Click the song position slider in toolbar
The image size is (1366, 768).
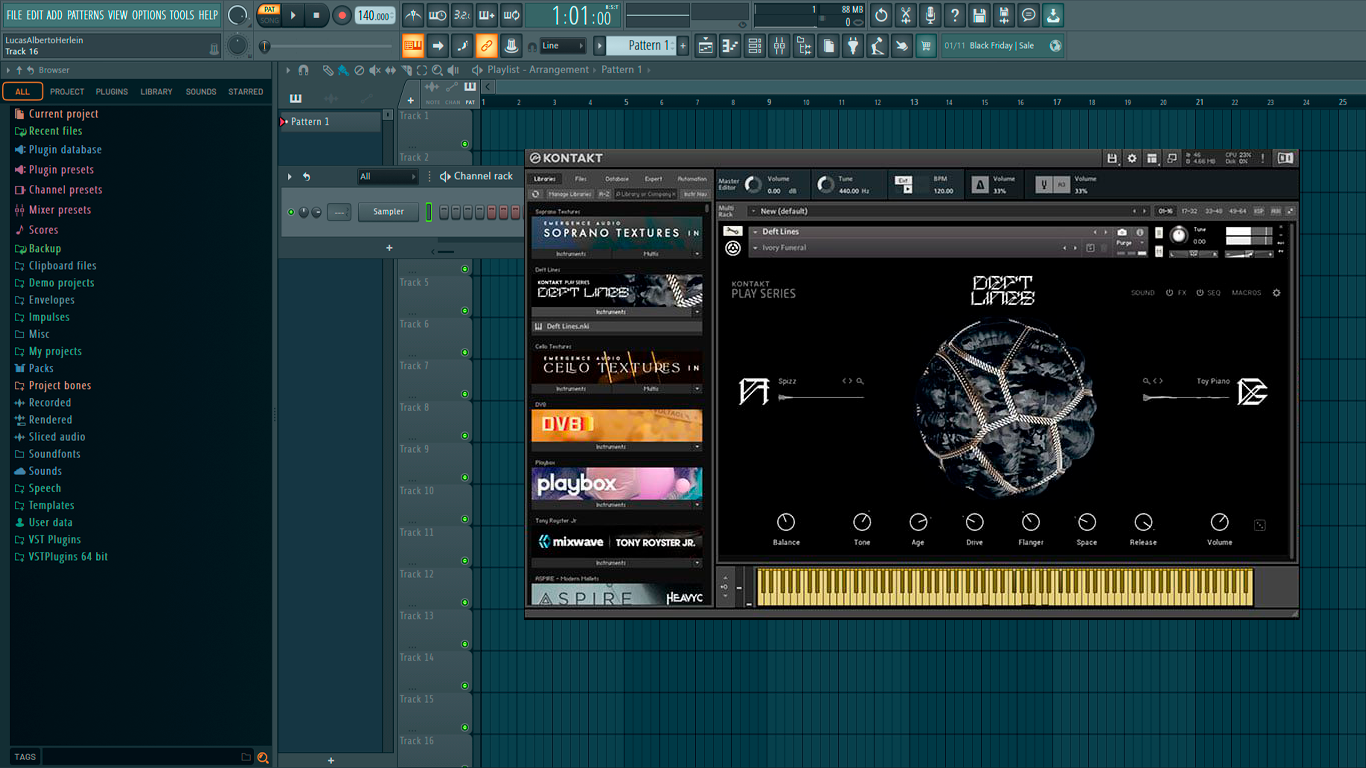click(327, 46)
